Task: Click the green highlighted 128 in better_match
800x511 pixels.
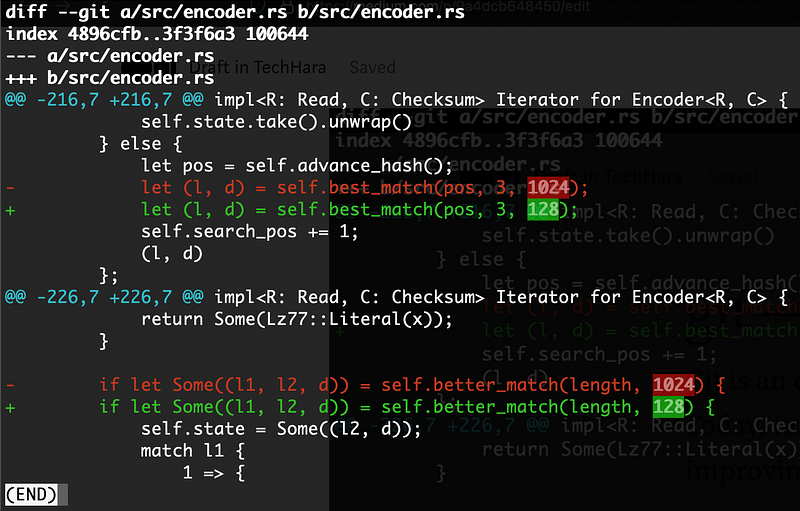Action: point(668,406)
